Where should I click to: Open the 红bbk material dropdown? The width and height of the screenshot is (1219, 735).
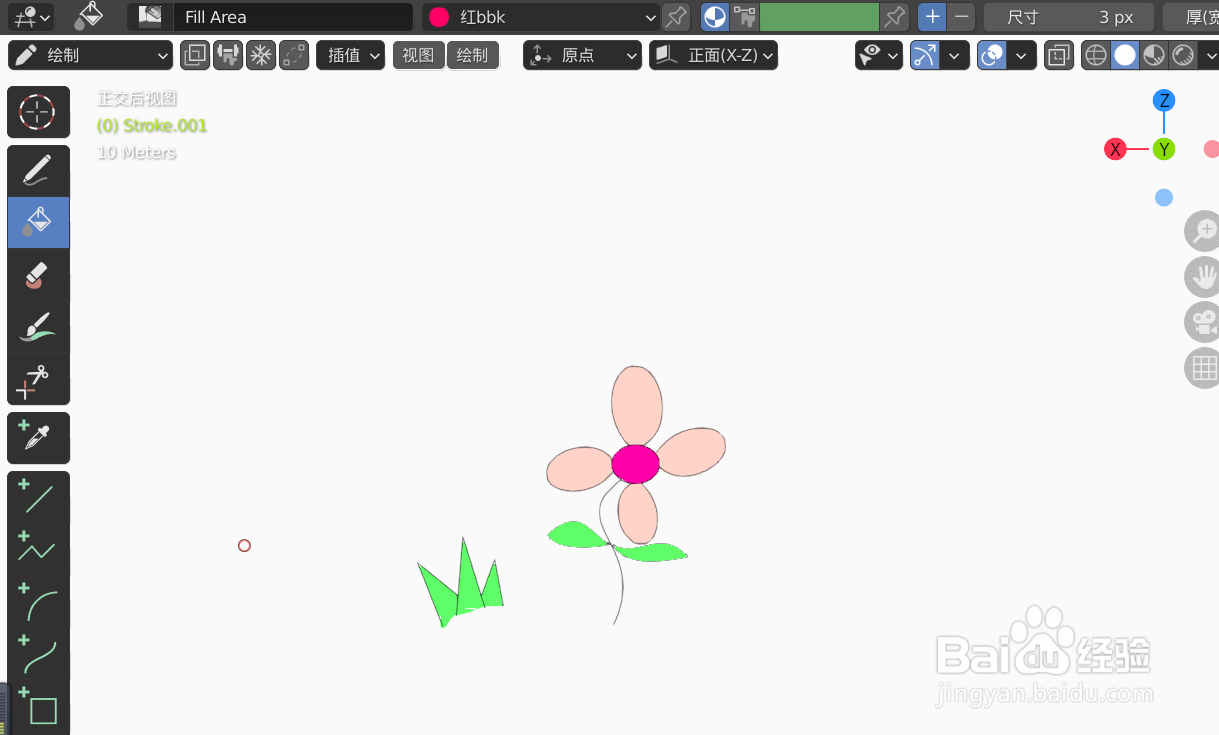point(541,16)
